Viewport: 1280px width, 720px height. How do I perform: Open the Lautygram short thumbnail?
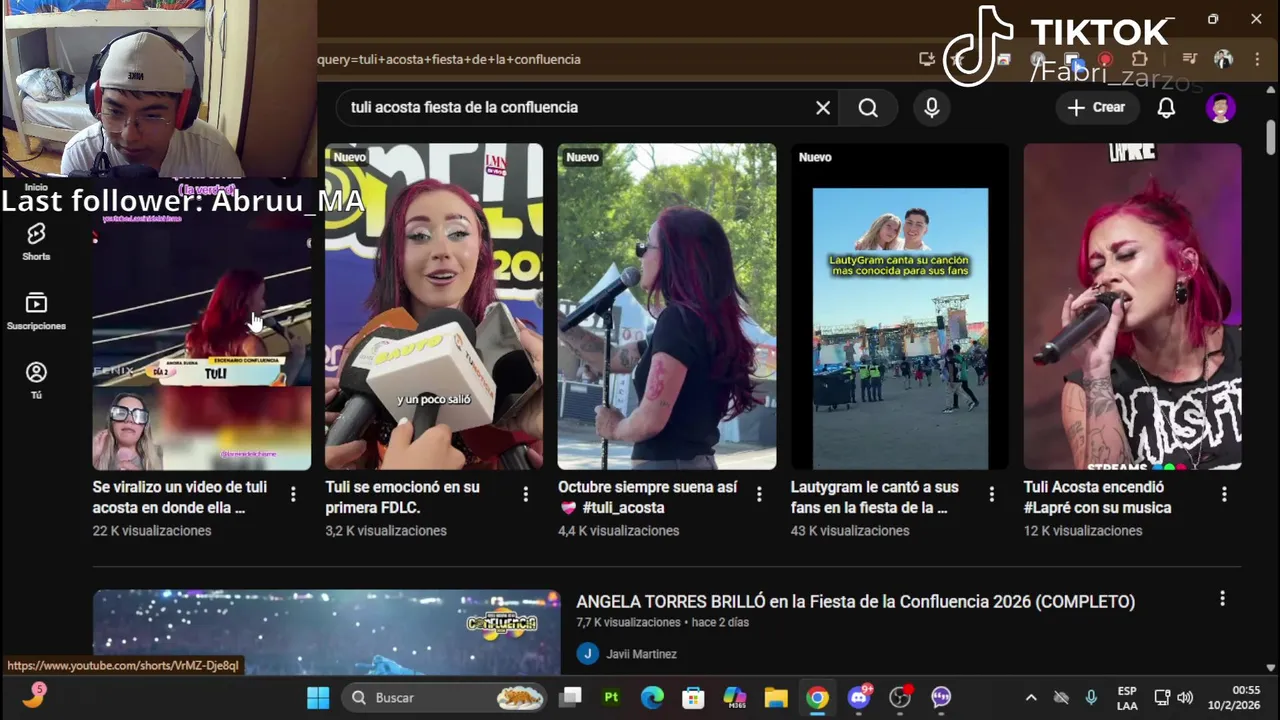tap(900, 307)
